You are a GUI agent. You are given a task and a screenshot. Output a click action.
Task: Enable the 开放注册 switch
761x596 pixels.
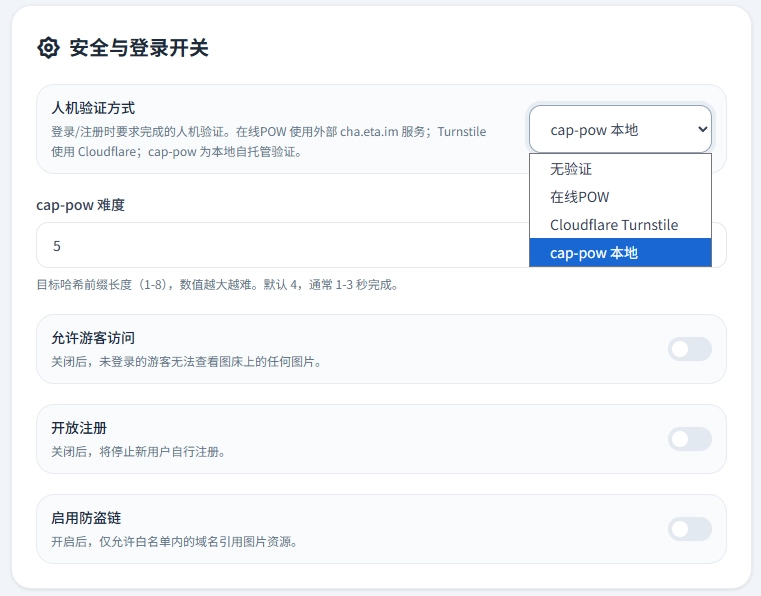pyautogui.click(x=690, y=439)
